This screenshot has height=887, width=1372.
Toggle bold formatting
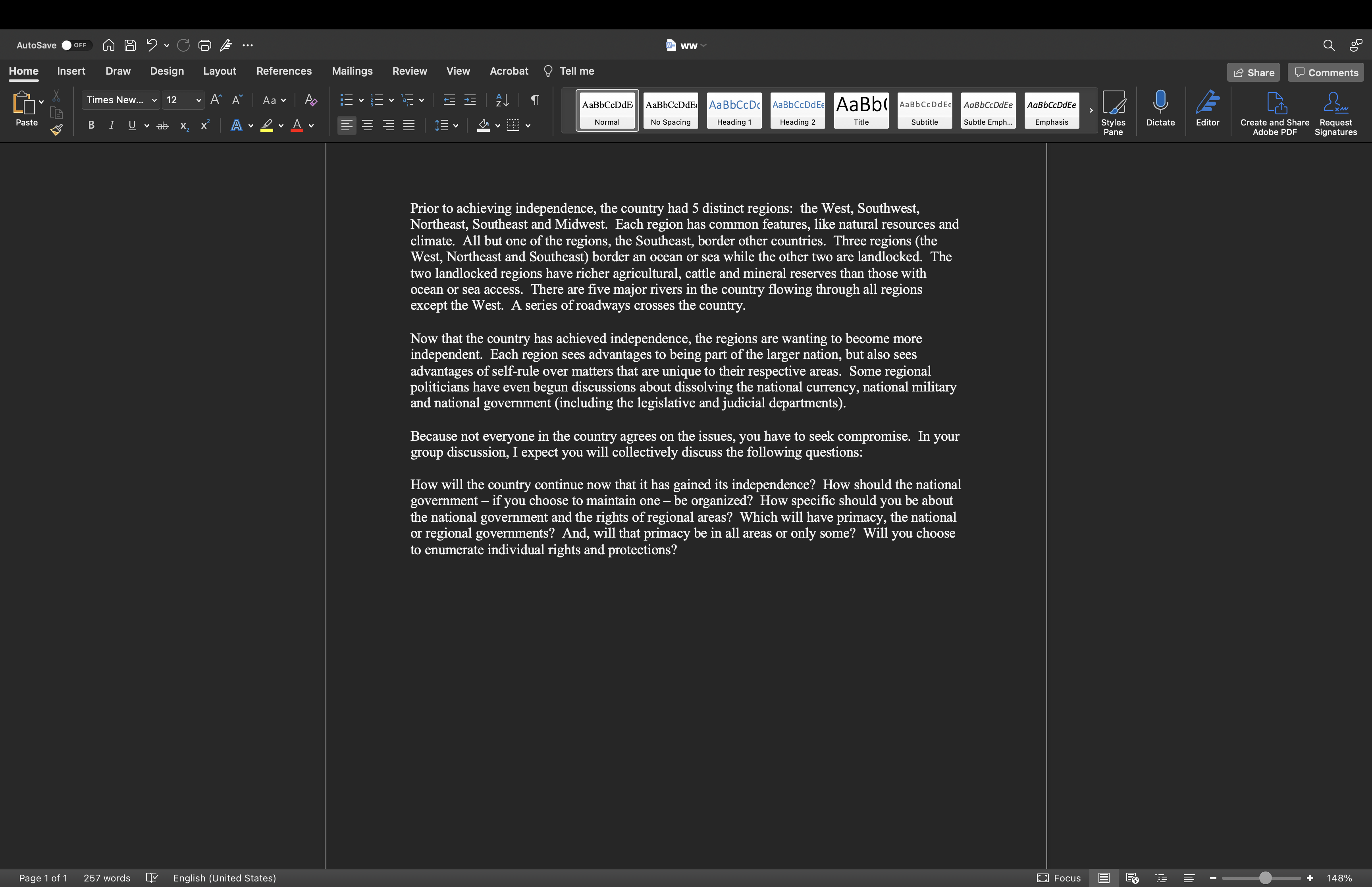[x=91, y=125]
